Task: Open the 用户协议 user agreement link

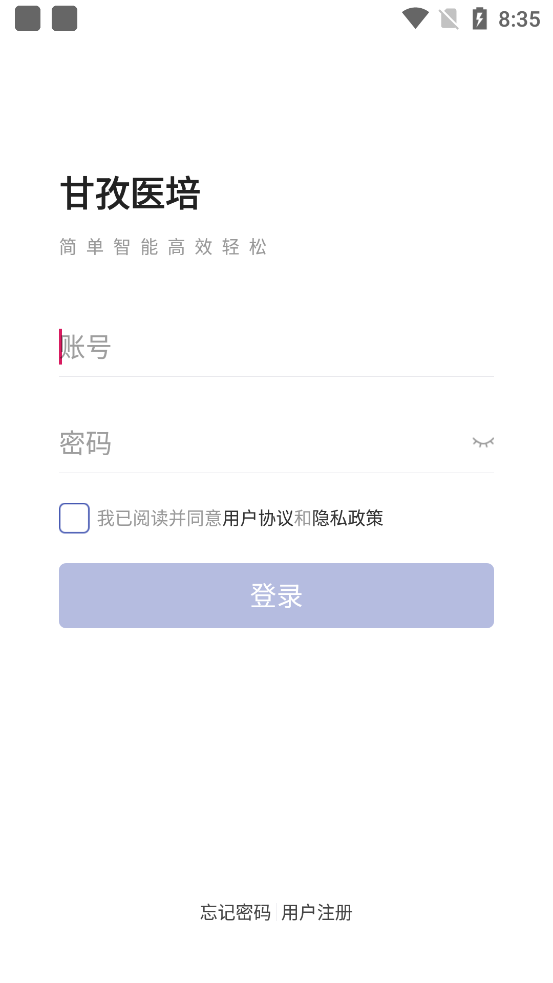Action: [x=258, y=518]
